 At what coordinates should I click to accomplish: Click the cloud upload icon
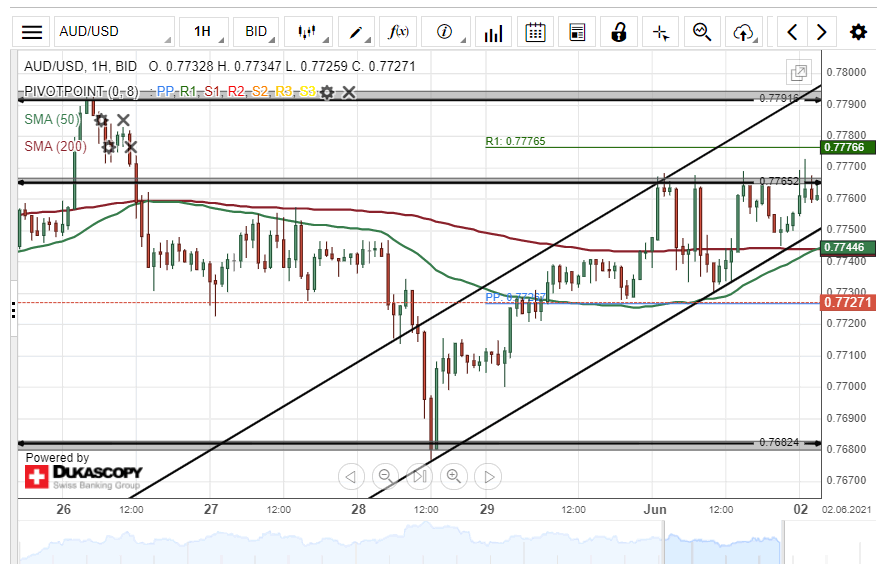click(743, 32)
